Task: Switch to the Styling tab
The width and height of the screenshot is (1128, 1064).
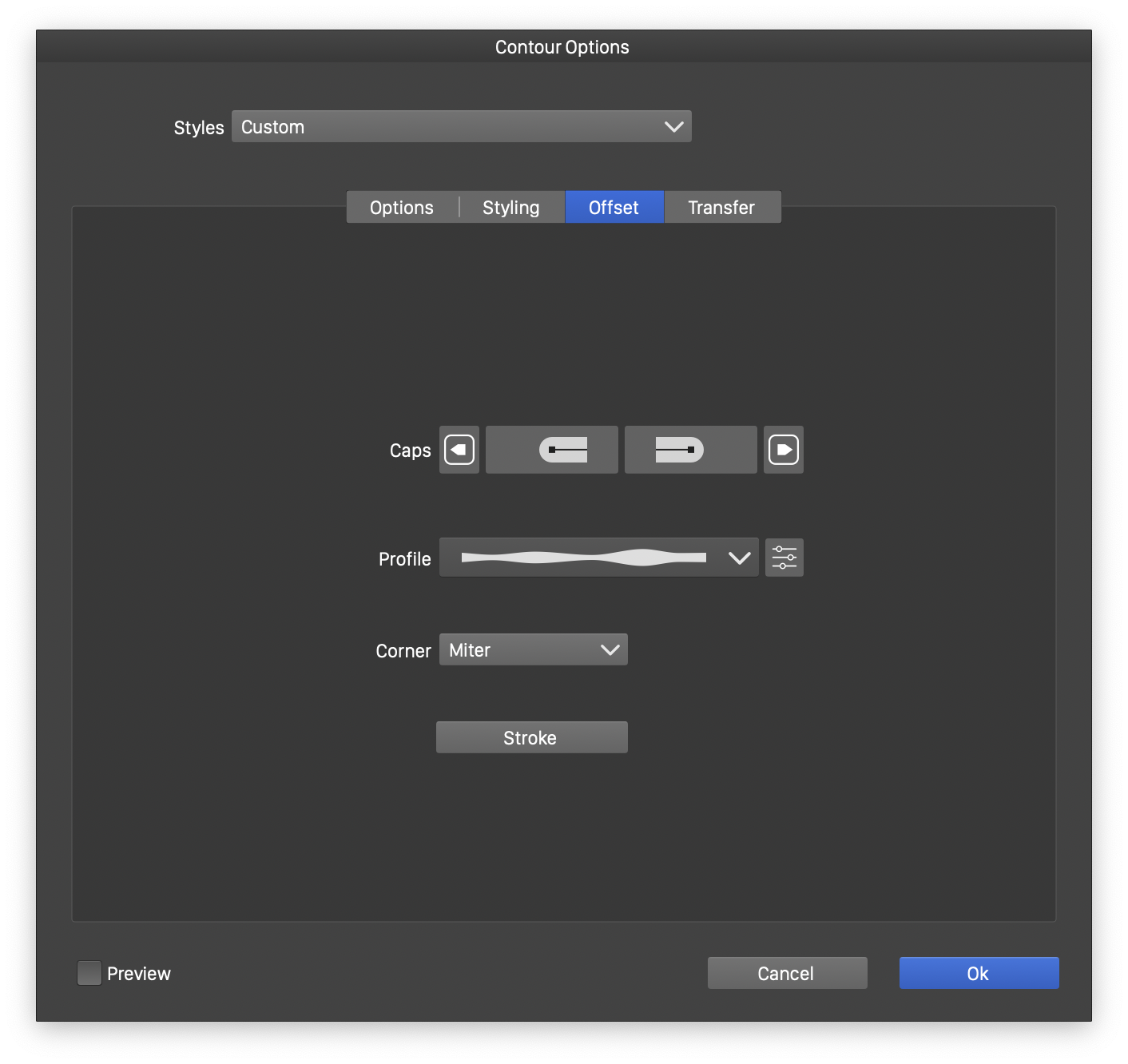Action: click(x=511, y=208)
